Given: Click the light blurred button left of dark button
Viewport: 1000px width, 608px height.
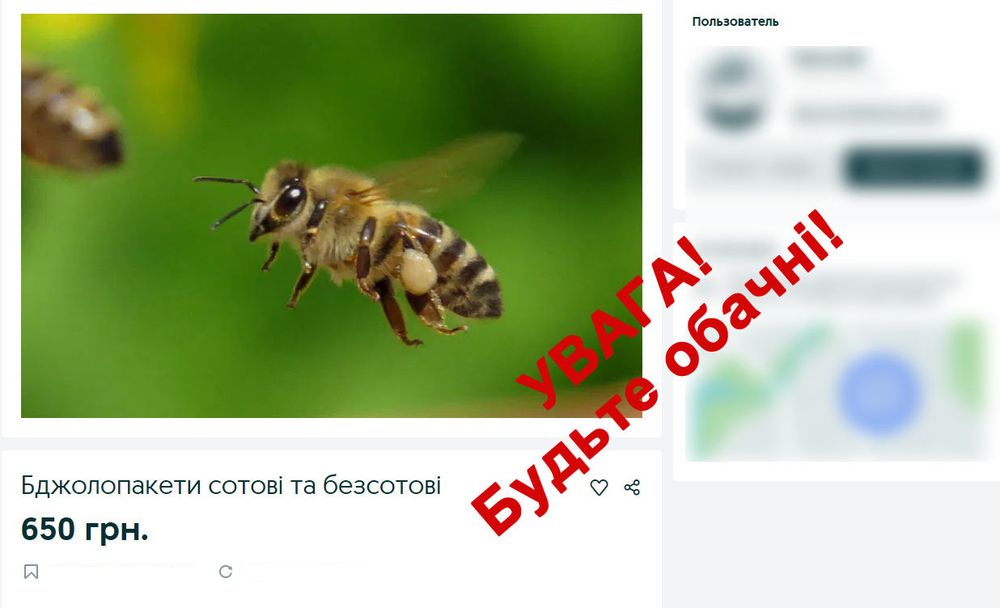Looking at the screenshot, I should click(761, 168).
